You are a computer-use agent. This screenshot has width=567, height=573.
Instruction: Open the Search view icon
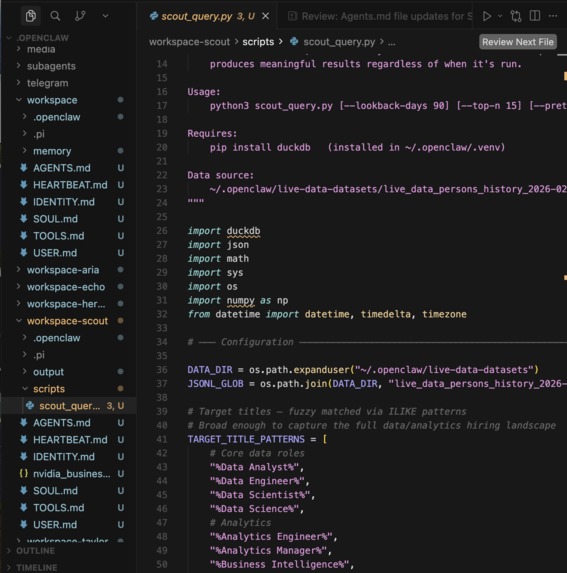click(x=55, y=16)
